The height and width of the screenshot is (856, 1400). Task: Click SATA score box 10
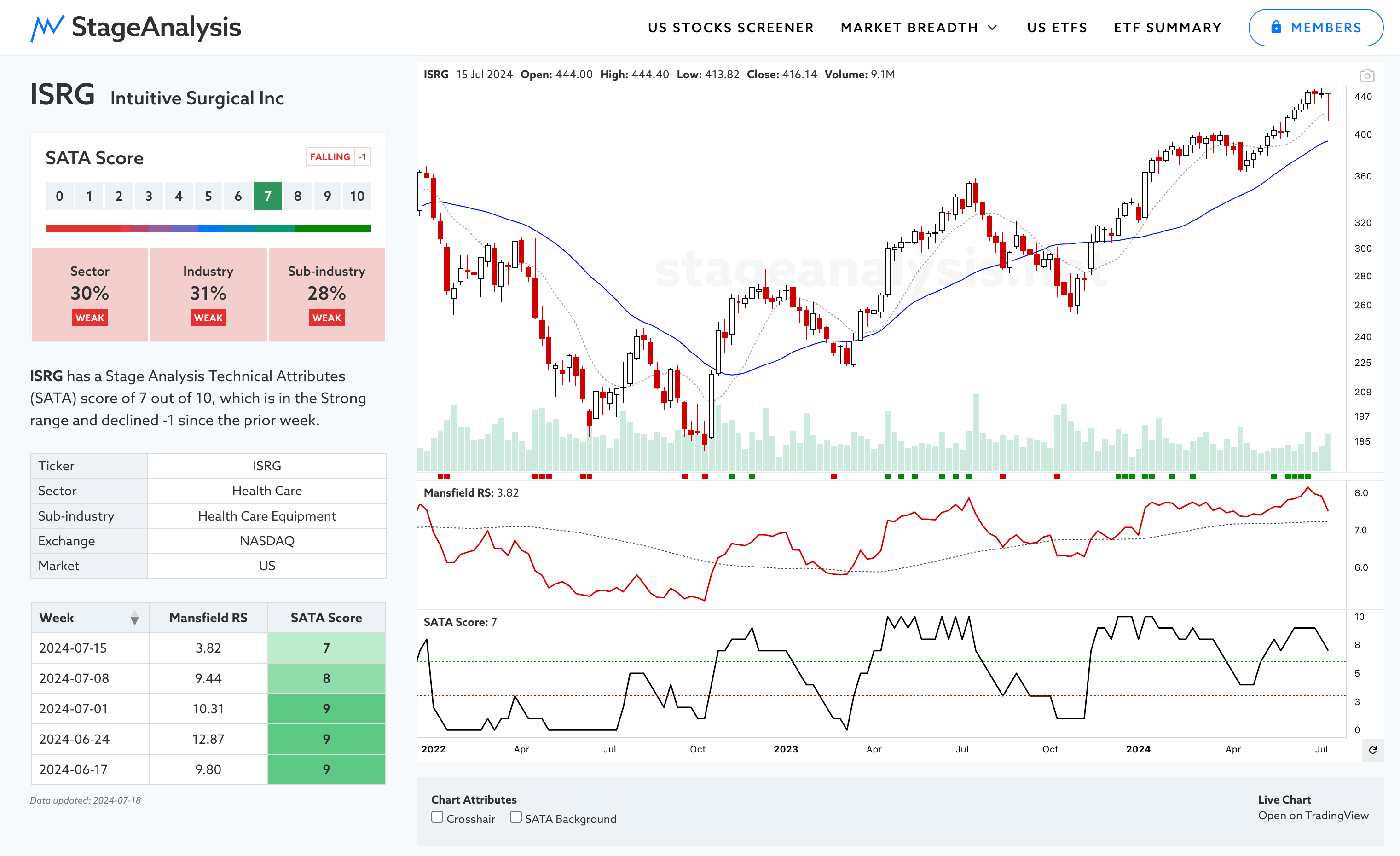click(x=357, y=196)
